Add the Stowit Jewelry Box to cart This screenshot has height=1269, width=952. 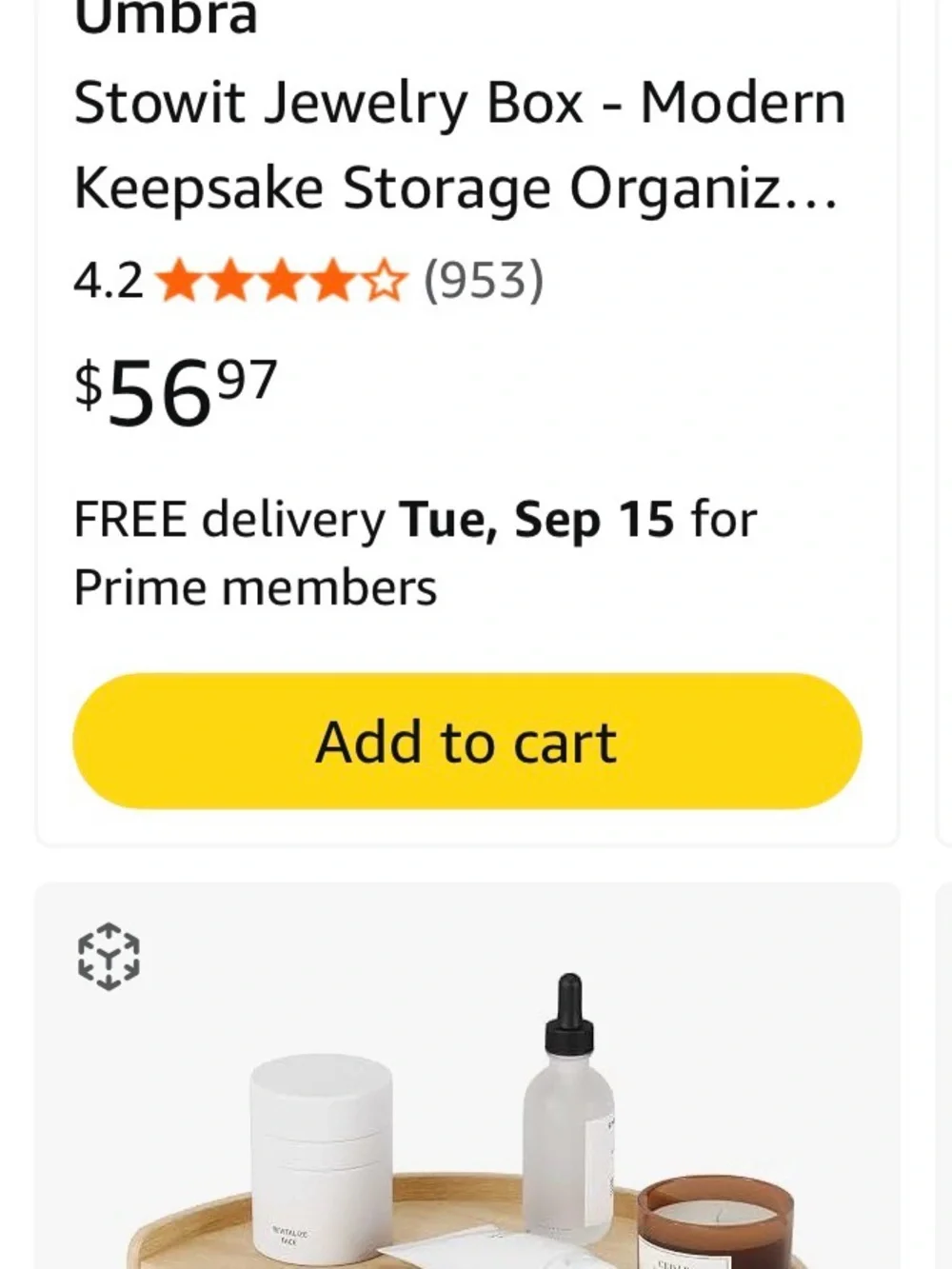[x=467, y=741]
